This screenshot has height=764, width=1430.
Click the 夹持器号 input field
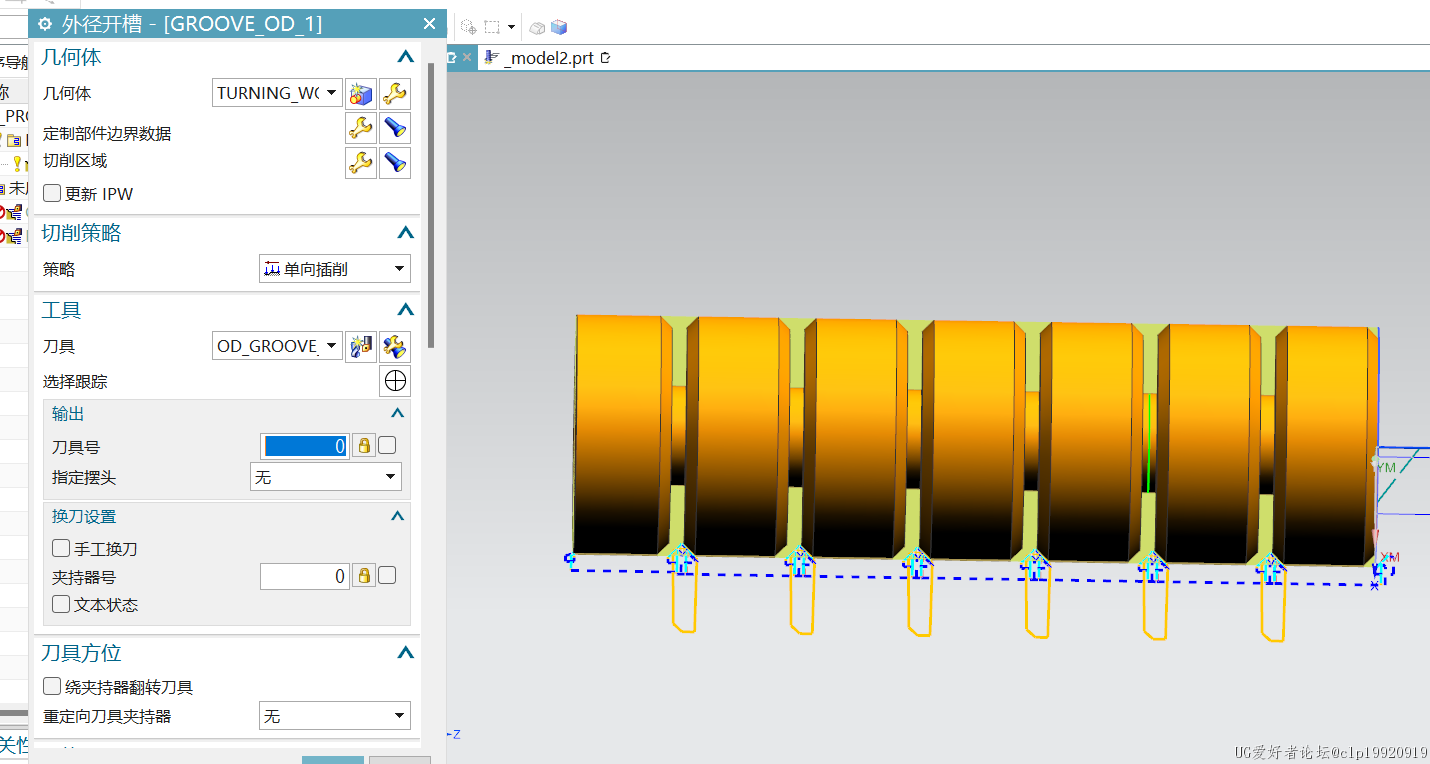(305, 576)
